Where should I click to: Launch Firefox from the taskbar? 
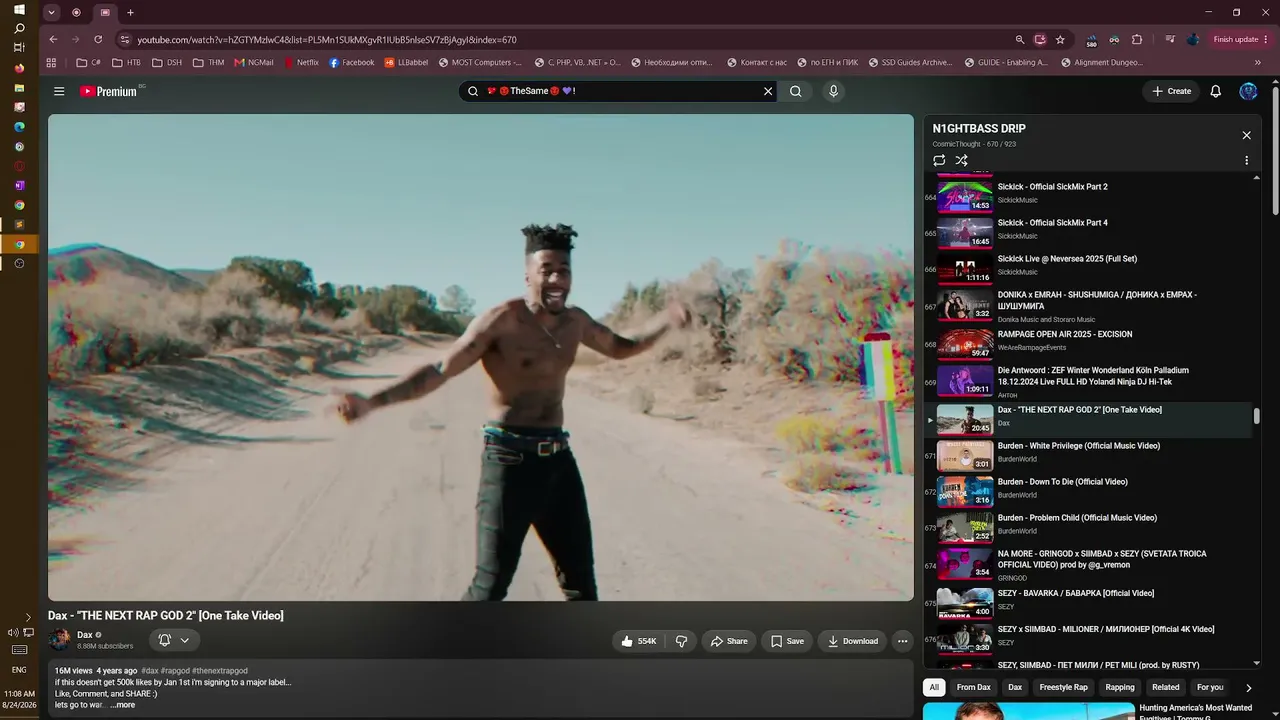(19, 68)
